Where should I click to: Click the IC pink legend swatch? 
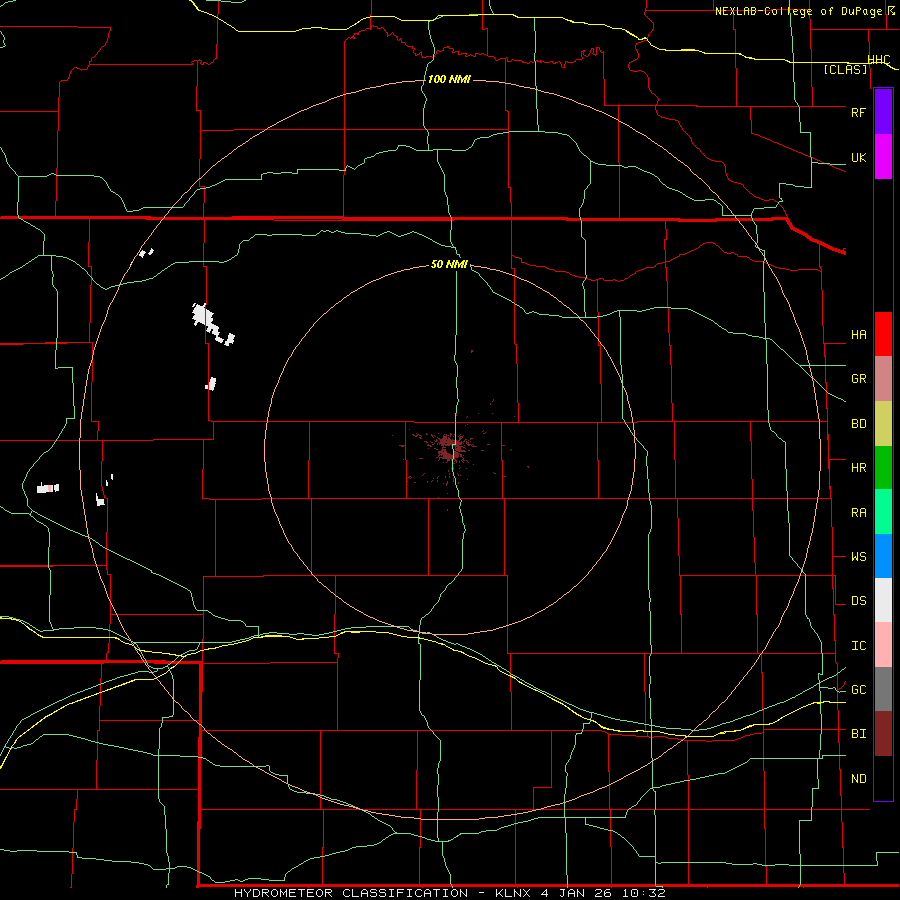point(883,645)
